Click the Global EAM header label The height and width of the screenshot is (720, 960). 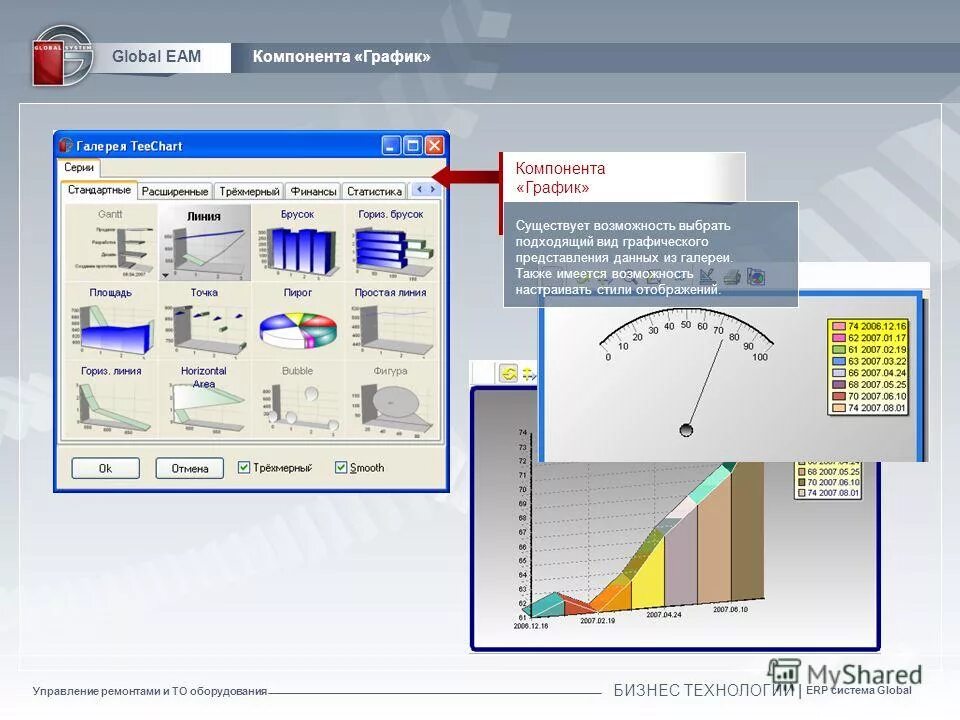(x=156, y=56)
